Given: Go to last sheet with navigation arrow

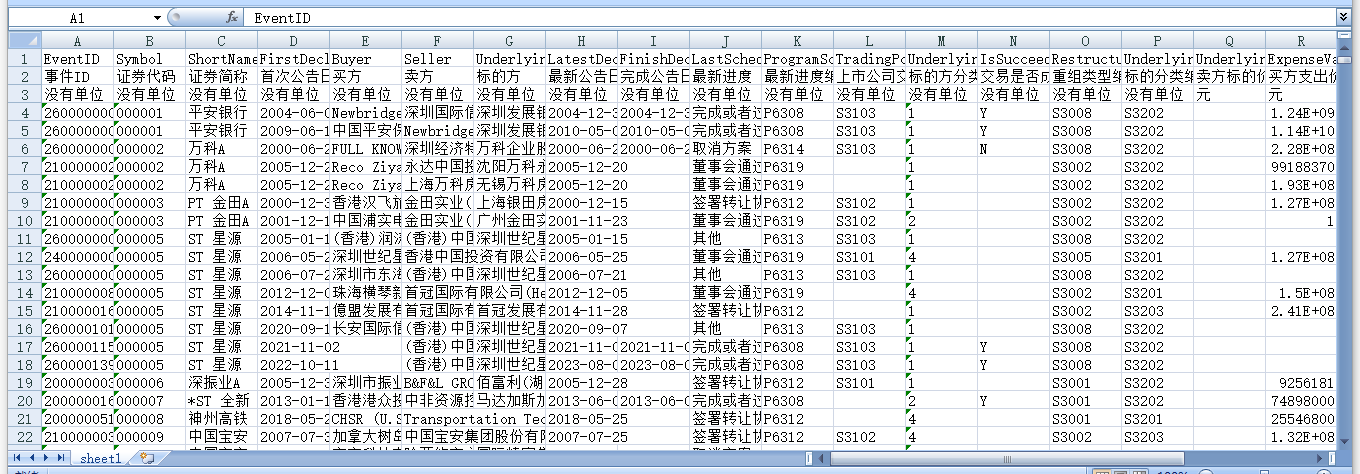Looking at the screenshot, I should click(62, 458).
